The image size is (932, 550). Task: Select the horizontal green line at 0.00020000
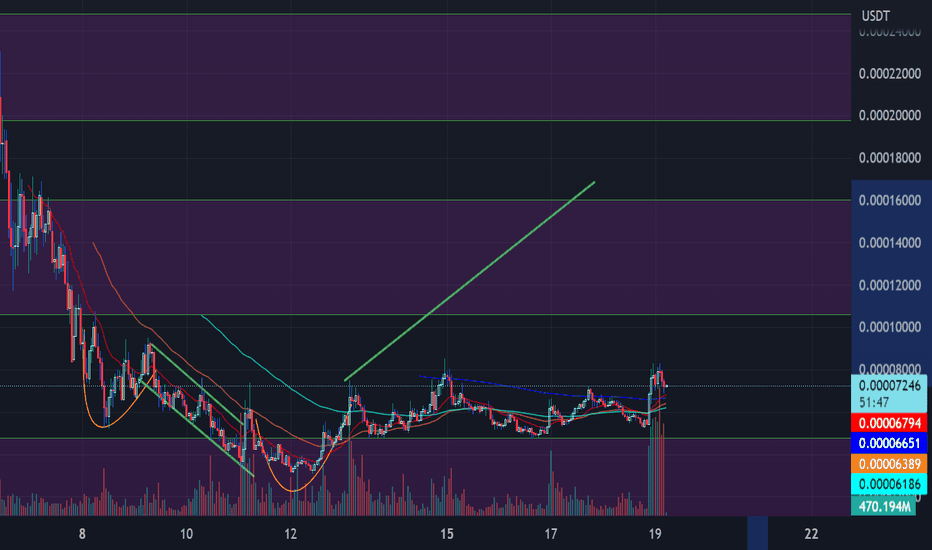[425, 121]
